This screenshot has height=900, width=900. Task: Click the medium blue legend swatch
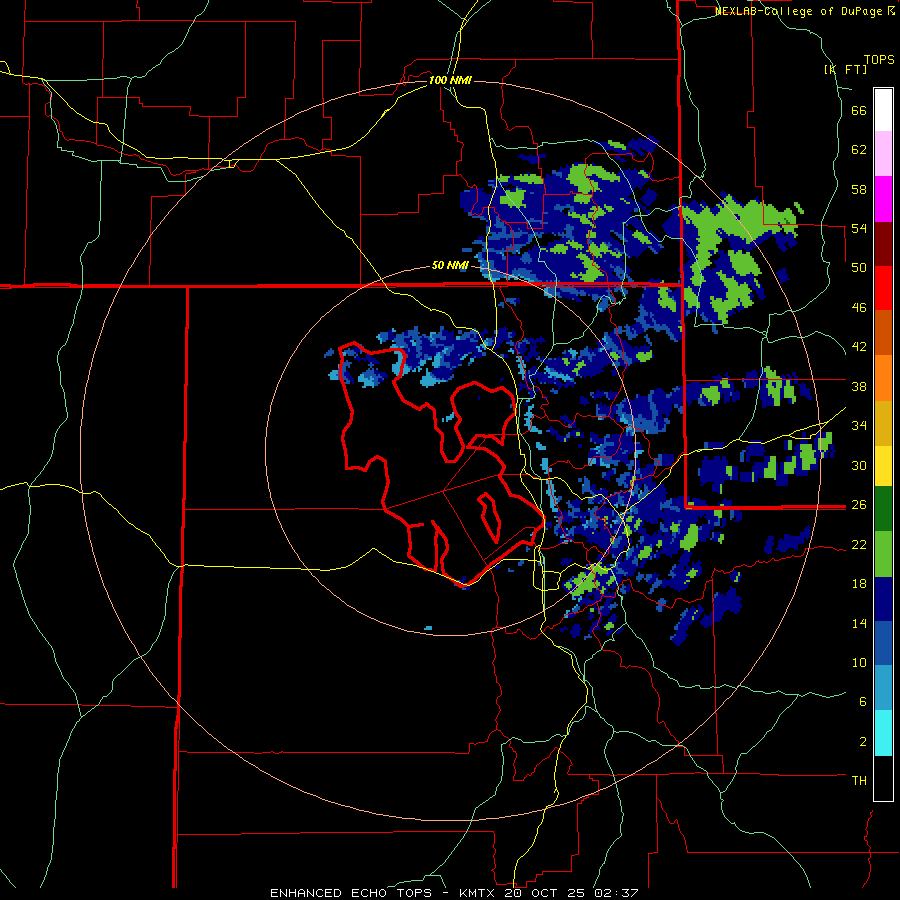coord(883,644)
